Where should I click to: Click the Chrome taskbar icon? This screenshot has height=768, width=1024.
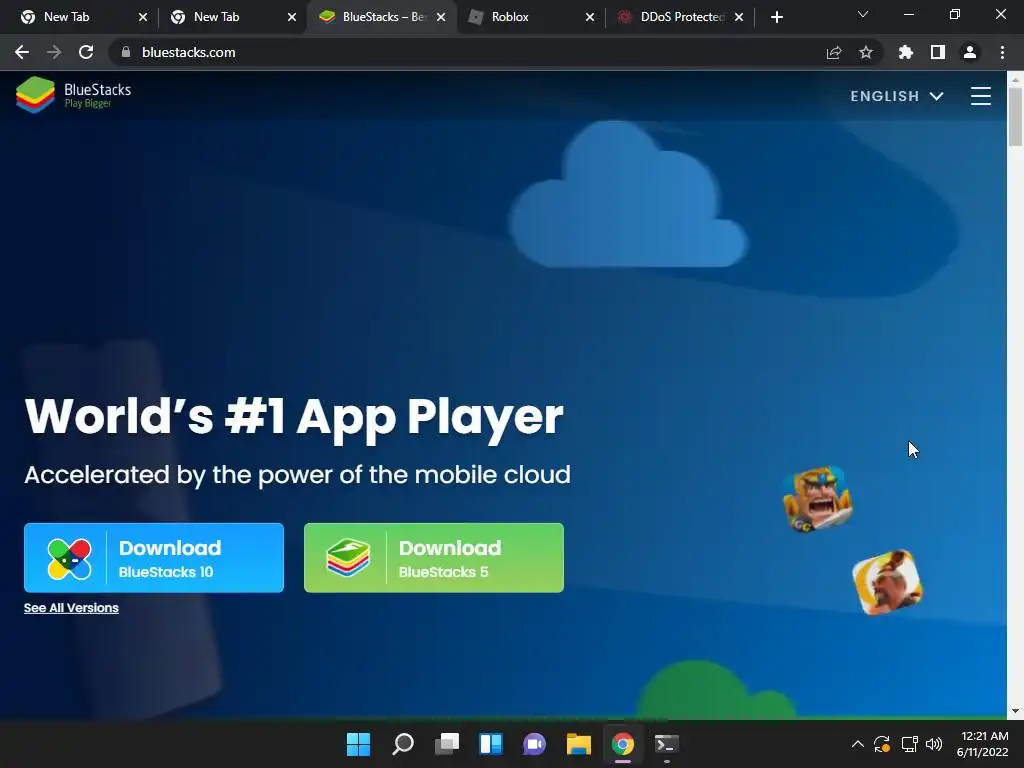coord(622,744)
